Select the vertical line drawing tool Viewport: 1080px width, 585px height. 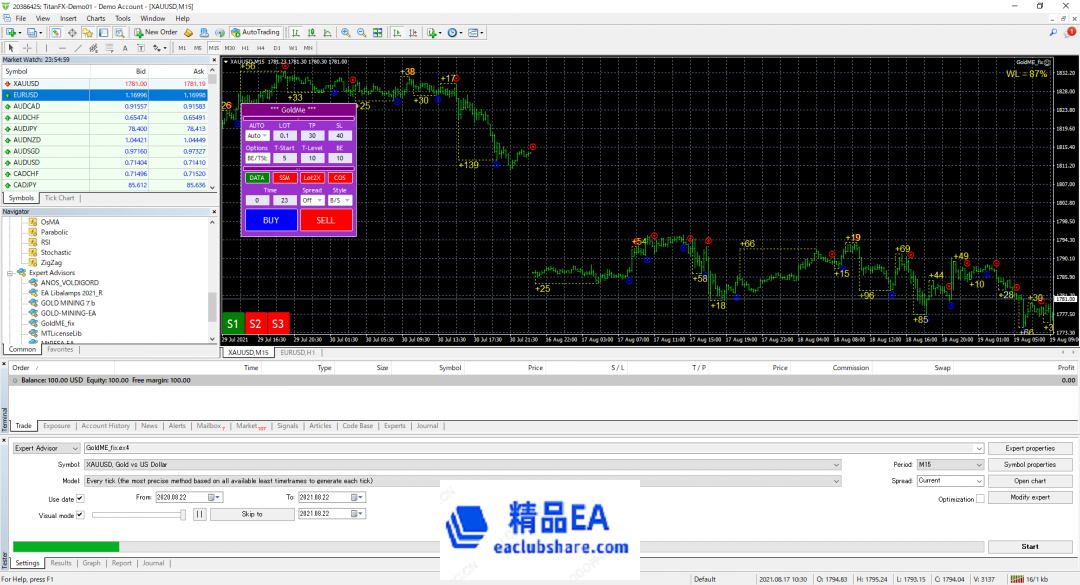[x=46, y=48]
